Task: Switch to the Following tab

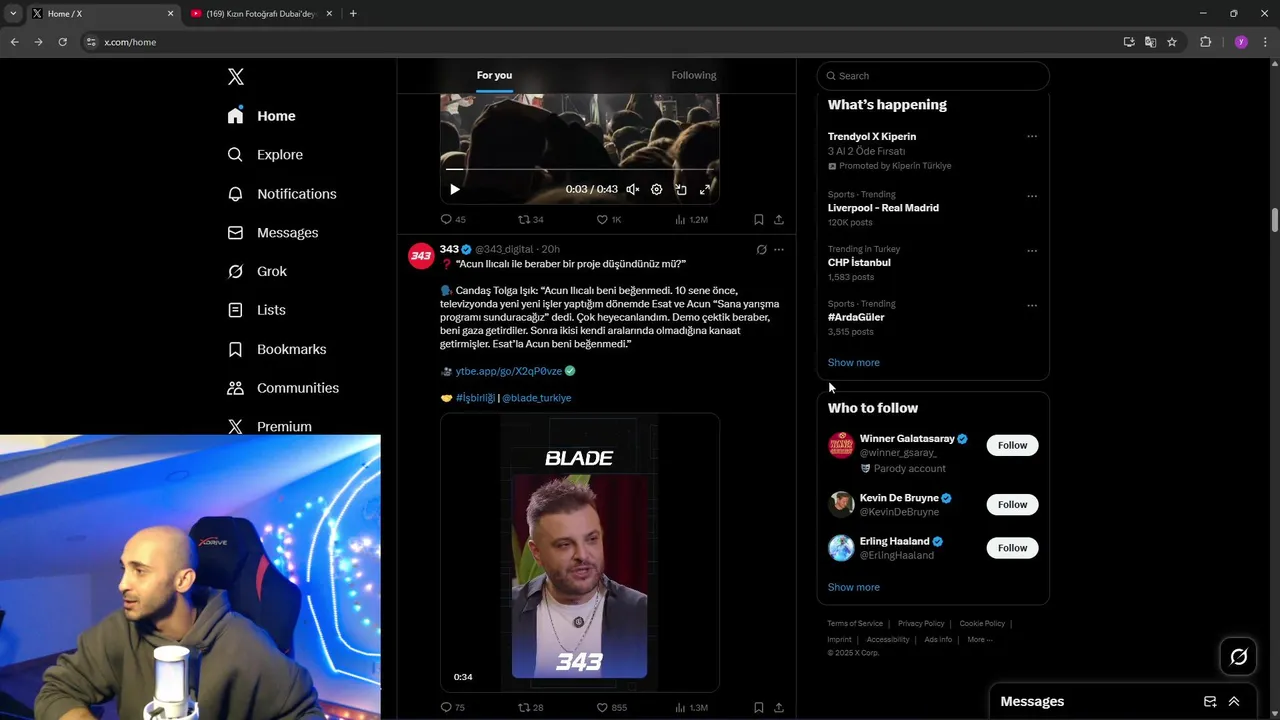Action: pyautogui.click(x=694, y=75)
